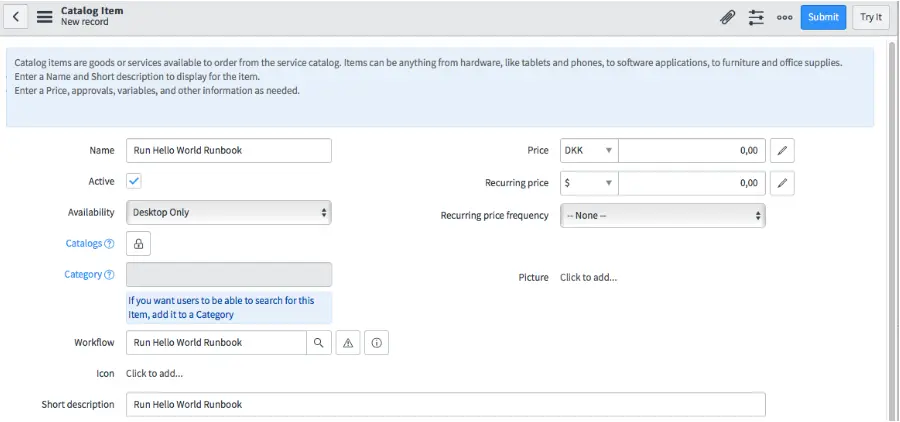Click the pencil icon beside Price

782,151
